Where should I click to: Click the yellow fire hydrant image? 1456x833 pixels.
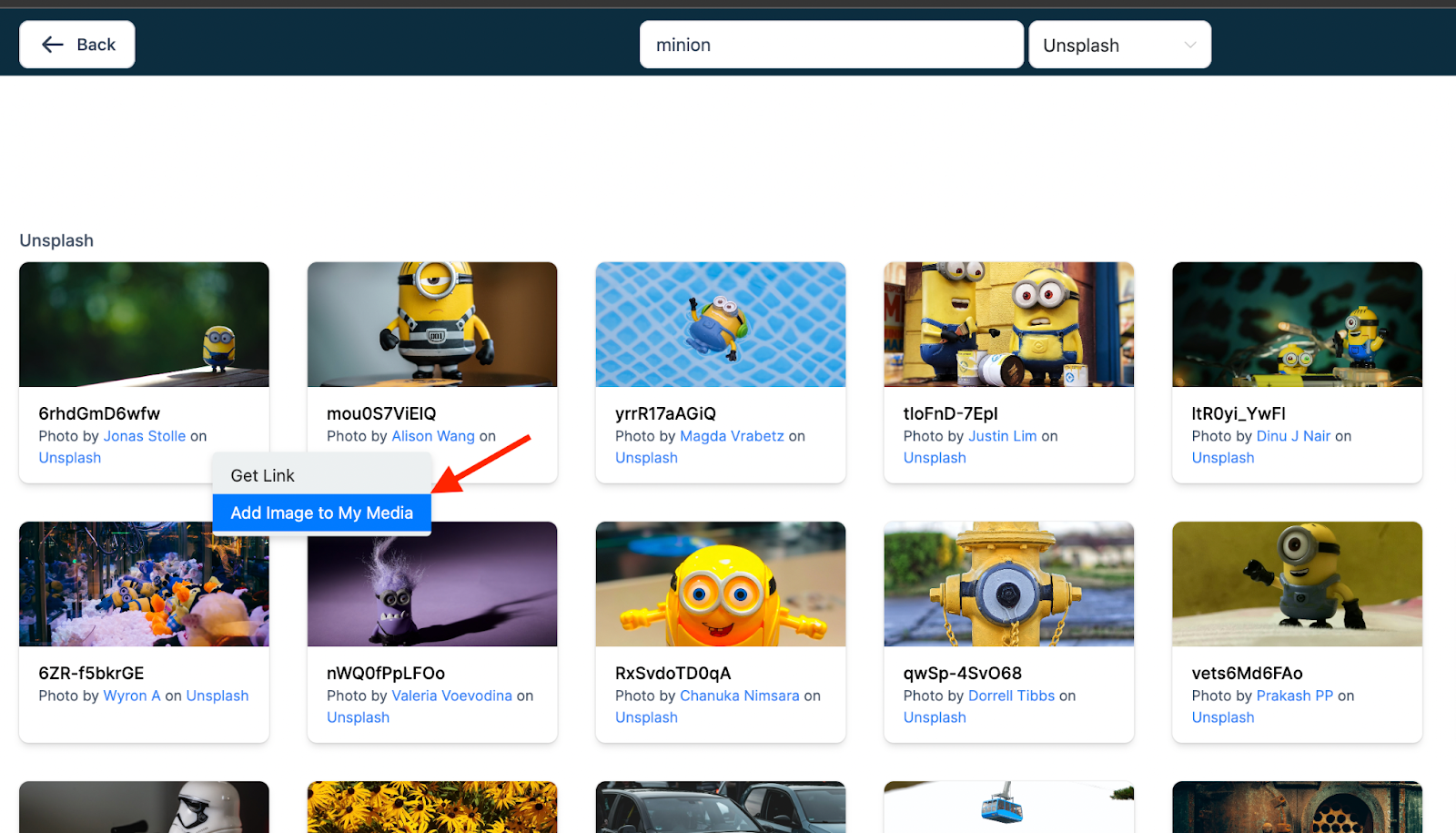(1008, 584)
